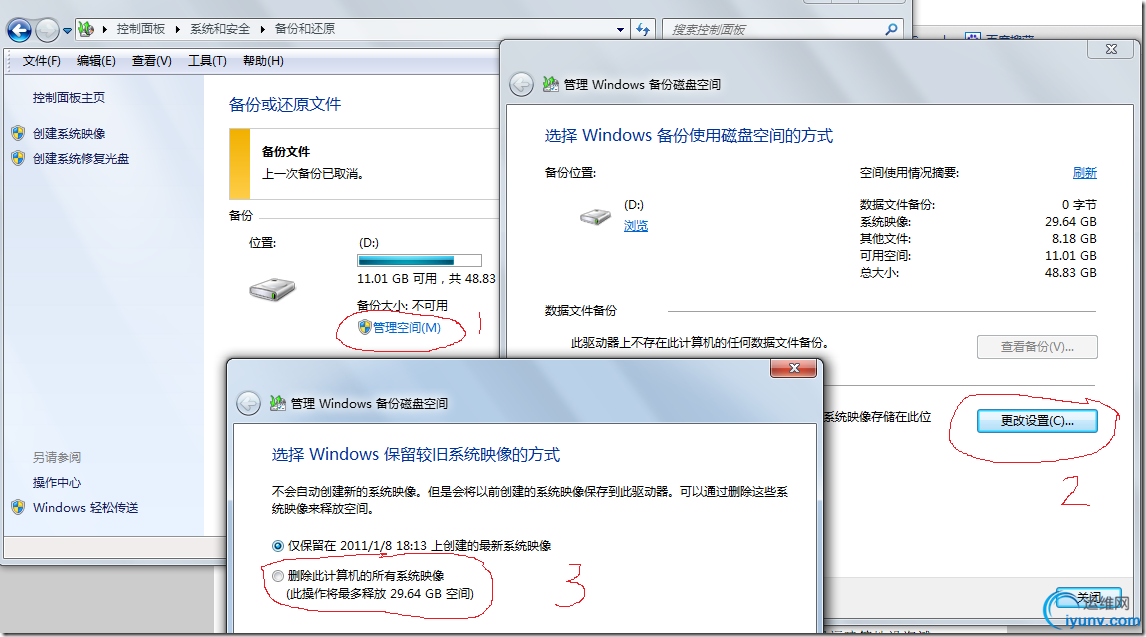The height and width of the screenshot is (637, 1146).
Task: Click the D: drive usage progress bar
Action: pyautogui.click(x=419, y=259)
